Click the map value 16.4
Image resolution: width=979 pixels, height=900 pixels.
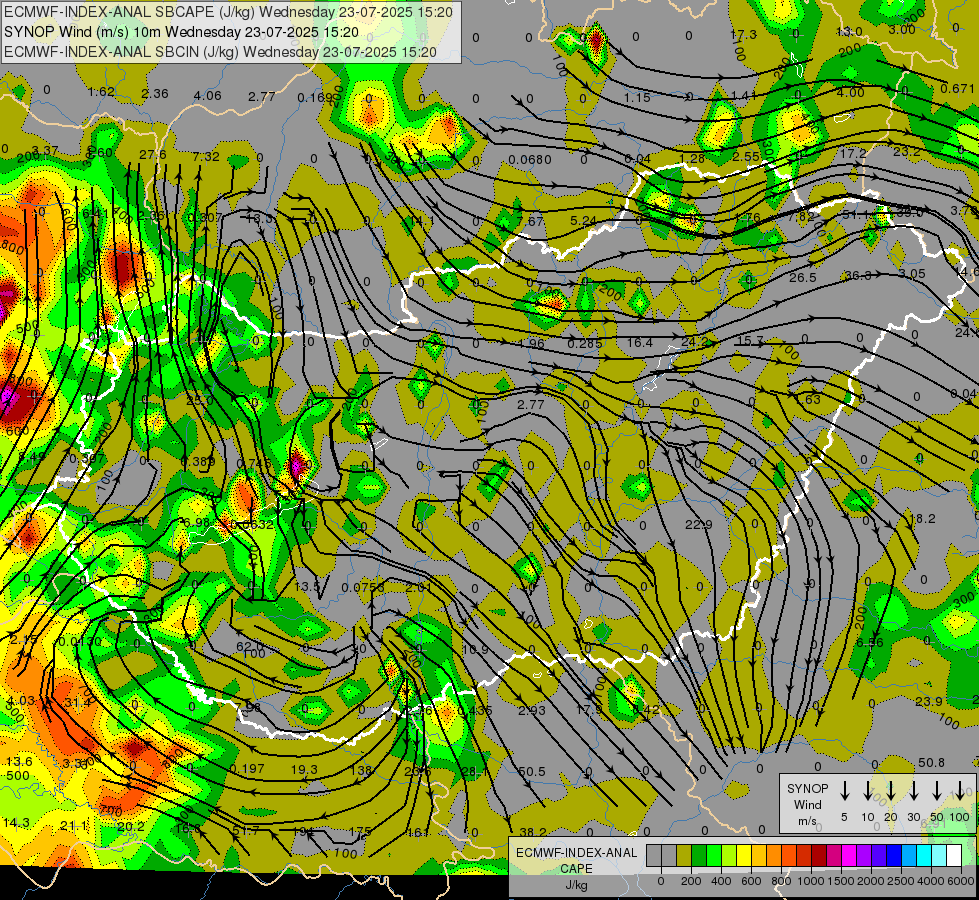pyautogui.click(x=639, y=342)
